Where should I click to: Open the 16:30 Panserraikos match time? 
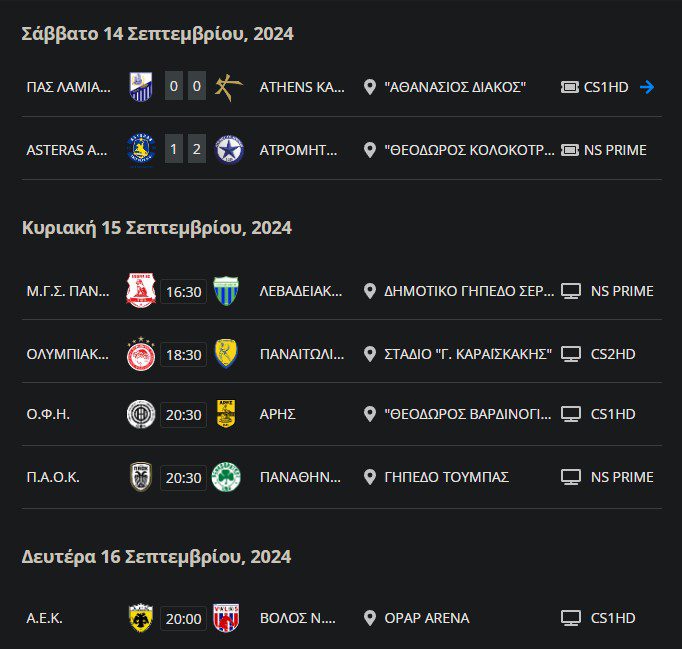point(183,292)
